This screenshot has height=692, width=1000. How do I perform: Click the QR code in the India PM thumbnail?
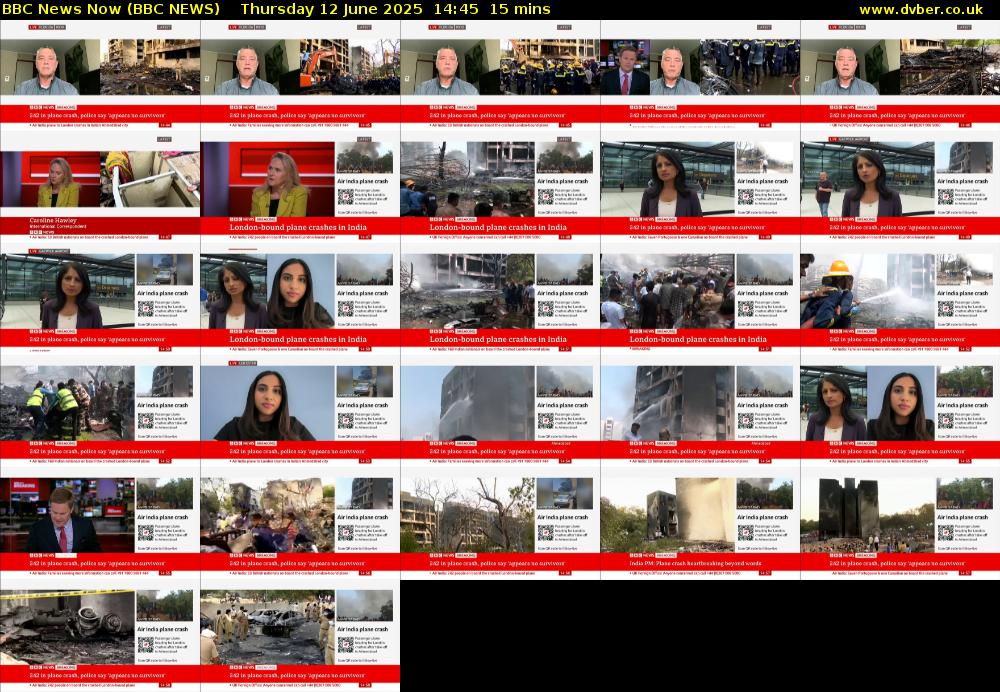[x=746, y=533]
